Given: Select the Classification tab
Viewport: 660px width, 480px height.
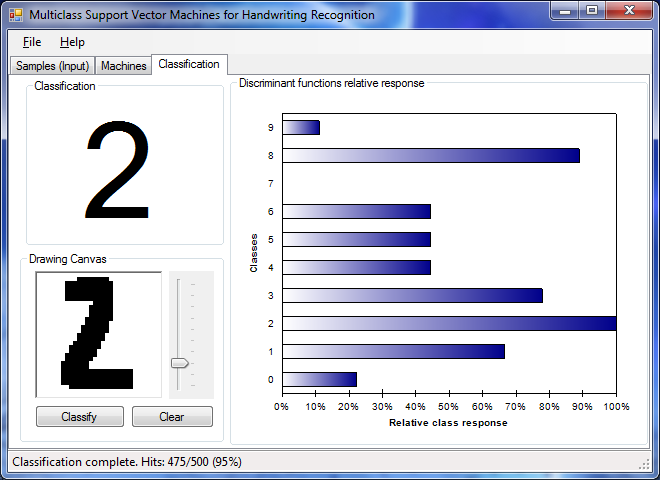Looking at the screenshot, I should pos(189,64).
